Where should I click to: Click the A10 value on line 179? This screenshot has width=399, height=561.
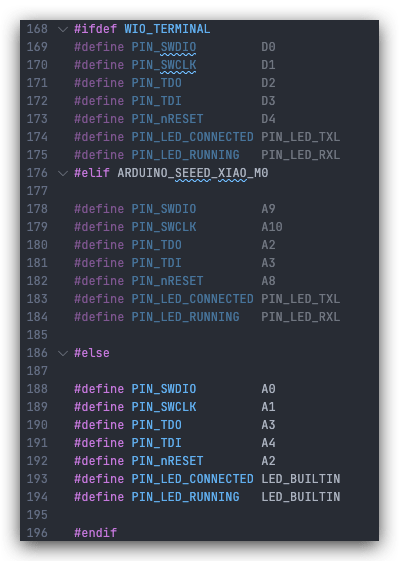point(272,227)
